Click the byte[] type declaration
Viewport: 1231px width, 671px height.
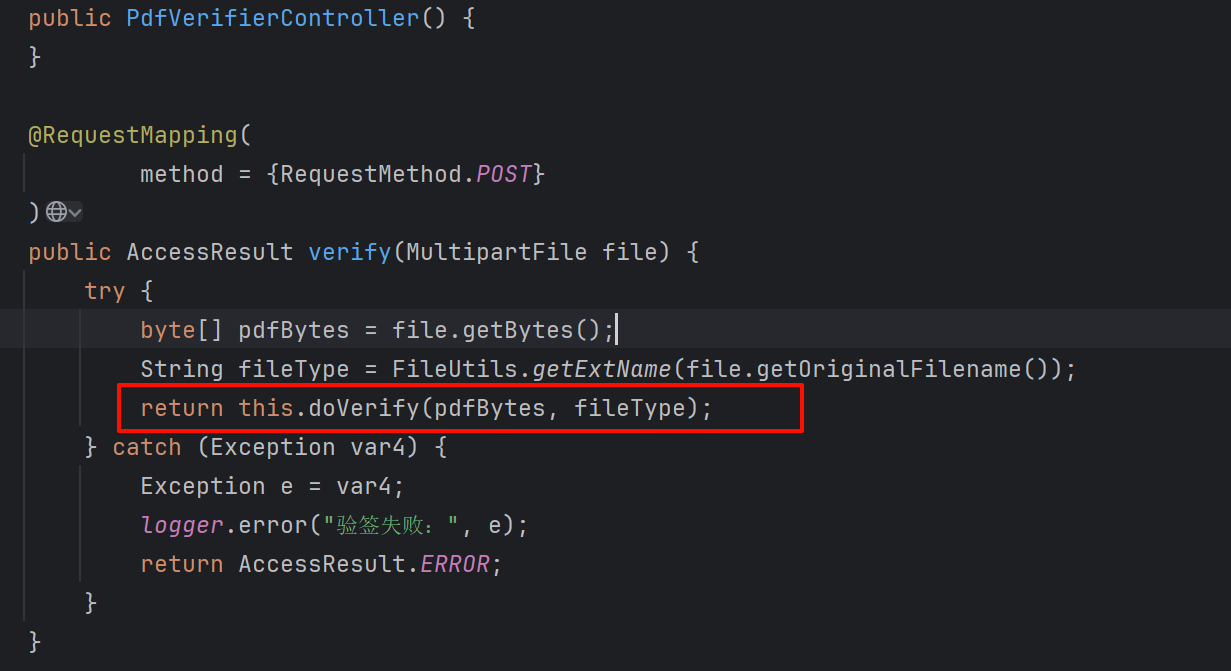(x=182, y=330)
